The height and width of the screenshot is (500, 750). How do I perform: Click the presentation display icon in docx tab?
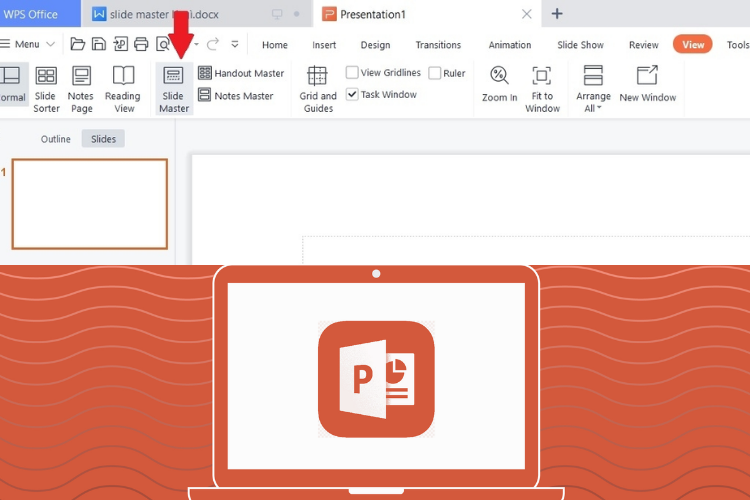click(277, 14)
